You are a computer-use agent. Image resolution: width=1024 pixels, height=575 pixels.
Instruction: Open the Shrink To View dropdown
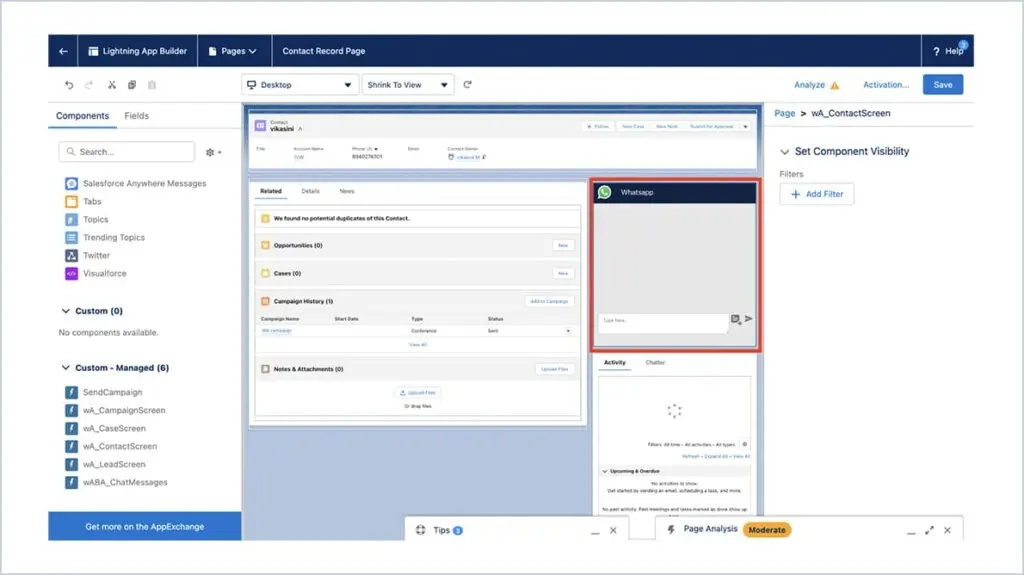[408, 85]
